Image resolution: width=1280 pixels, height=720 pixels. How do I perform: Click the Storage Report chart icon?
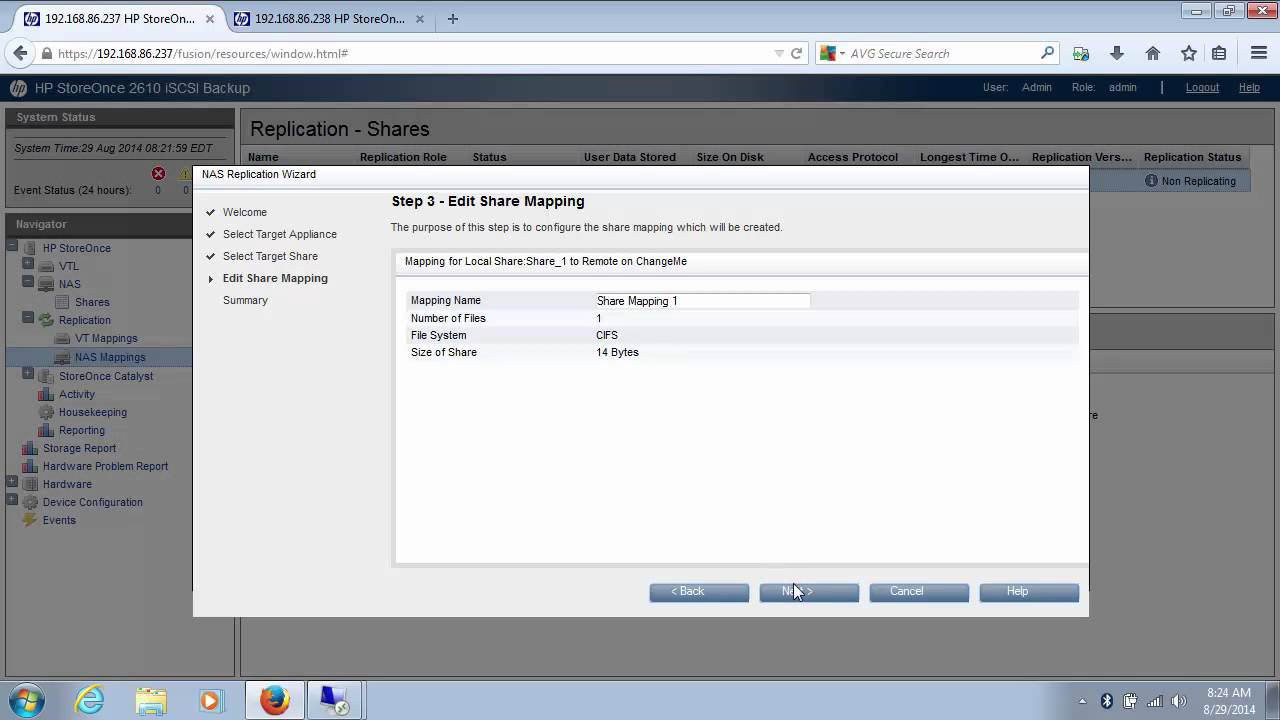coord(30,448)
